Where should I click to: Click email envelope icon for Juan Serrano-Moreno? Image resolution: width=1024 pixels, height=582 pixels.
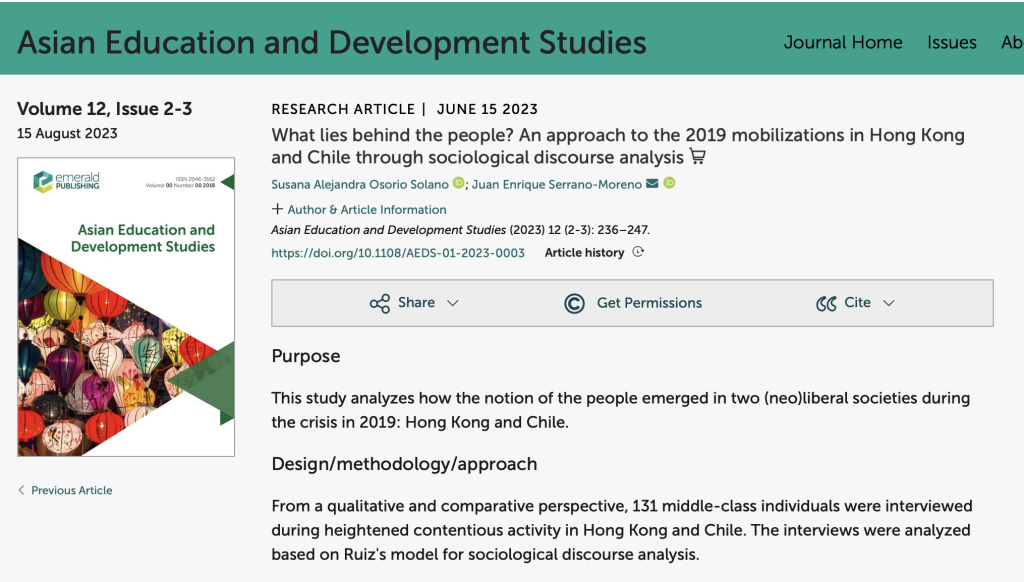(652, 184)
